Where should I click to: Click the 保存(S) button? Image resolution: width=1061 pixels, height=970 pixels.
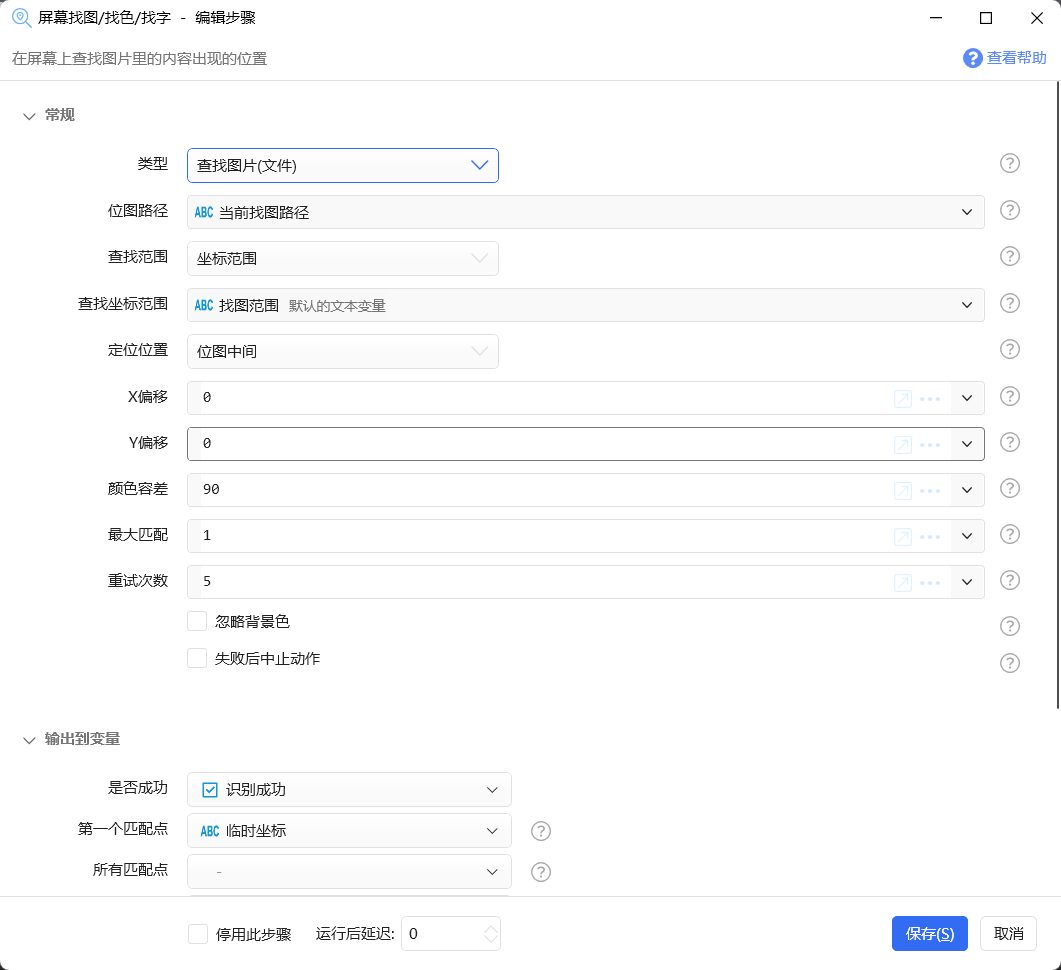click(929, 933)
